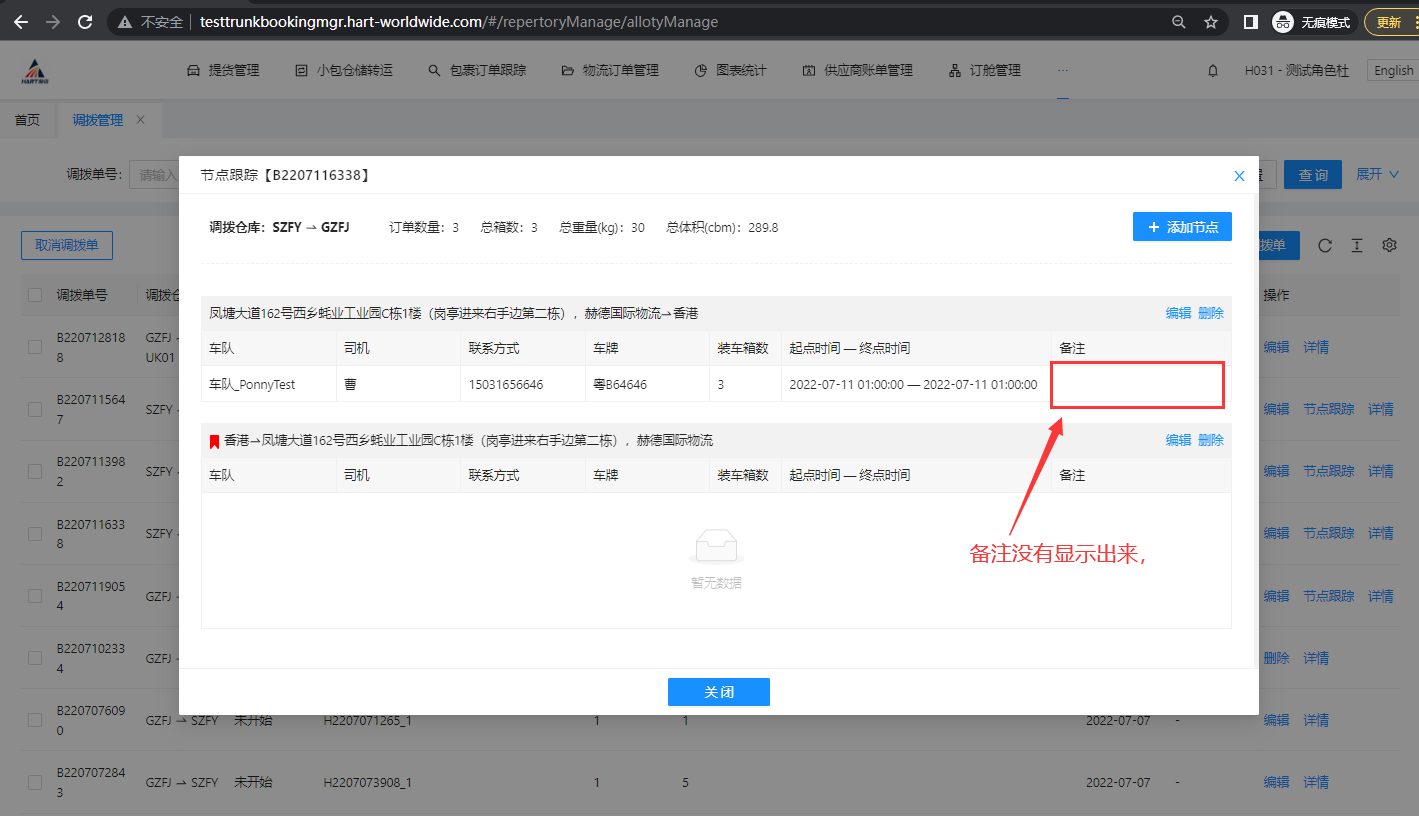Switch to the 首页 tab
This screenshot has height=816, width=1419.
(x=27, y=120)
